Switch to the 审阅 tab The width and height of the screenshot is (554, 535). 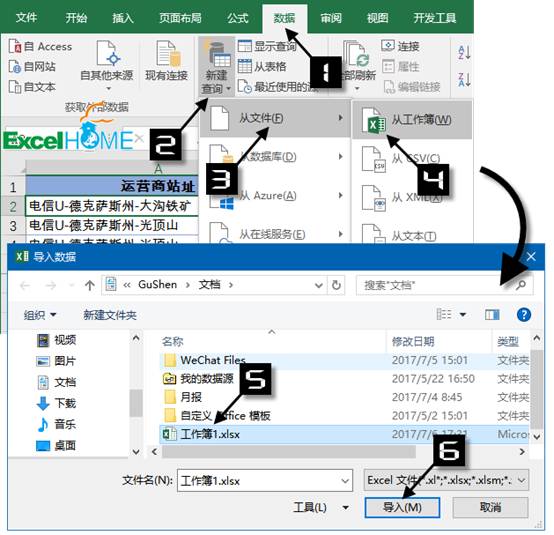331,18
